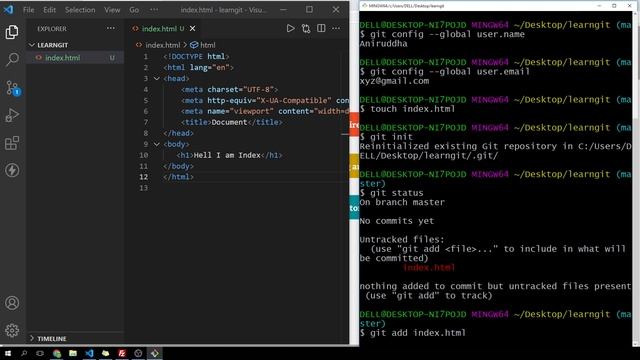Click the Document title text on line 7
Screen dimensions: 640x360
pyautogui.click(x=229, y=122)
